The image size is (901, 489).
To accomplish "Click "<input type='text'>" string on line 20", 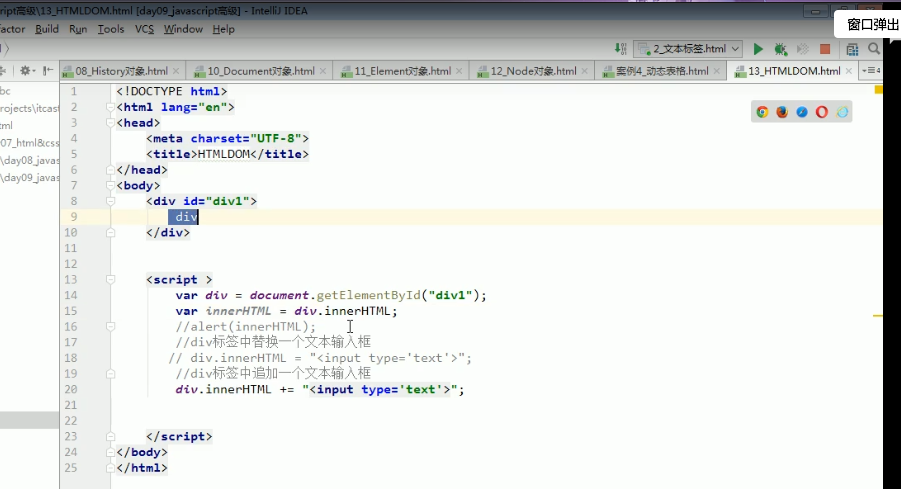I will (x=380, y=390).
